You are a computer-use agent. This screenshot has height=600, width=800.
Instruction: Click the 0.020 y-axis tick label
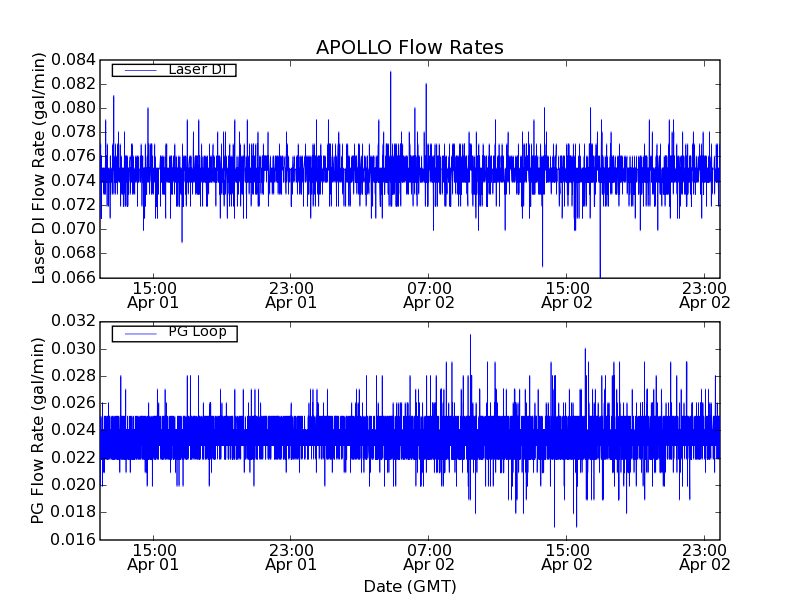click(x=73, y=485)
